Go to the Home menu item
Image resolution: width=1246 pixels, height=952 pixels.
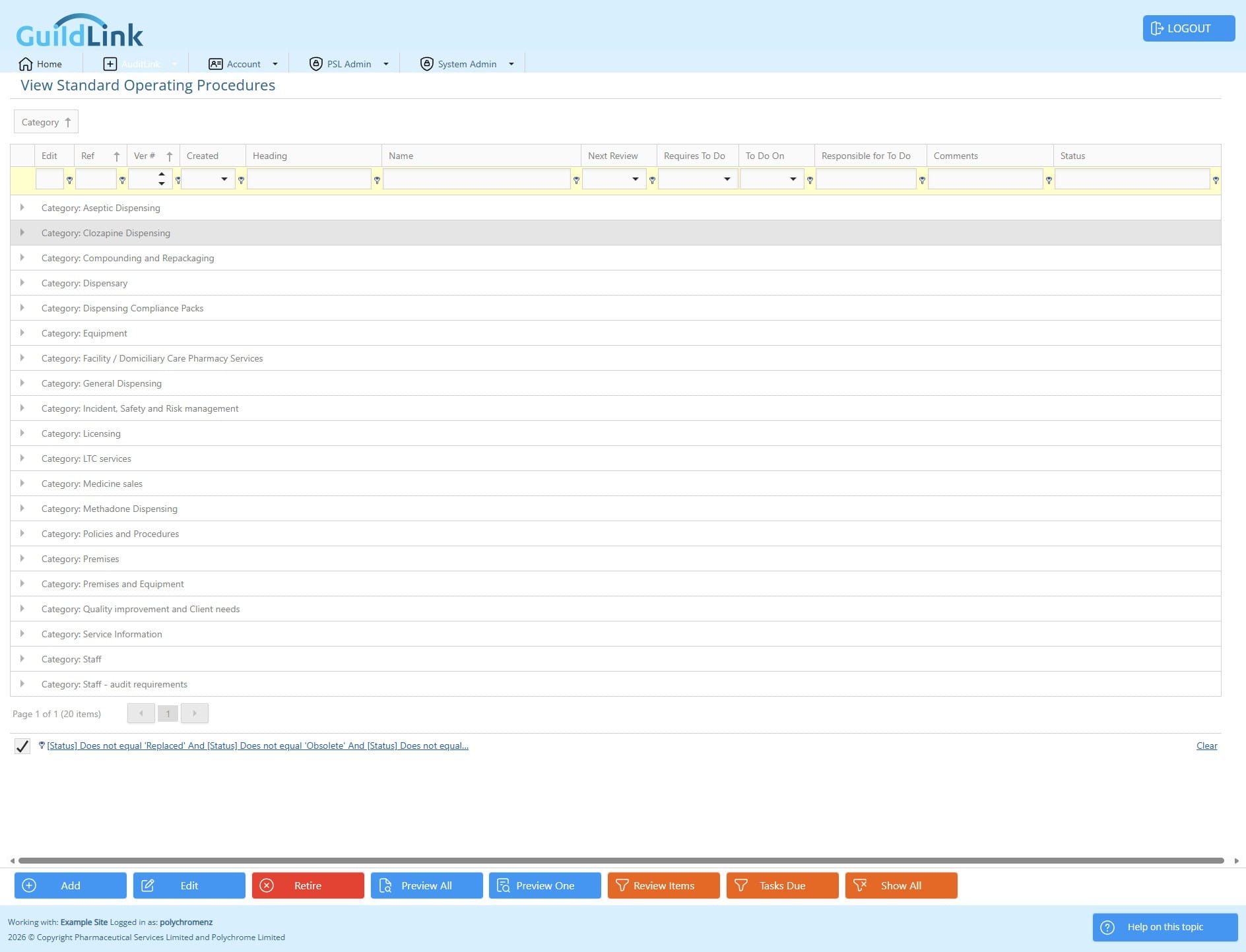click(41, 64)
